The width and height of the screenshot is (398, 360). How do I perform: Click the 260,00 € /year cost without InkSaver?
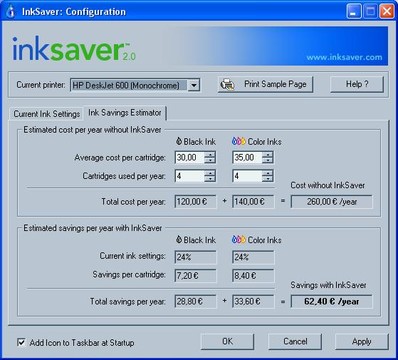click(332, 202)
